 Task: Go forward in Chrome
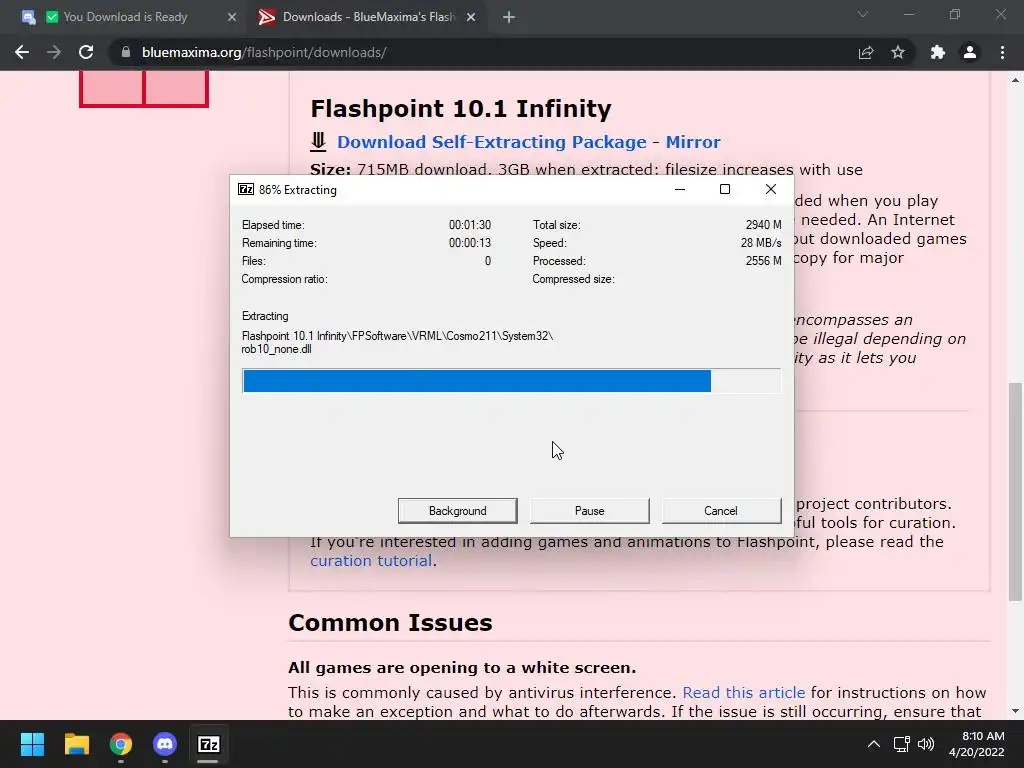pos(54,52)
